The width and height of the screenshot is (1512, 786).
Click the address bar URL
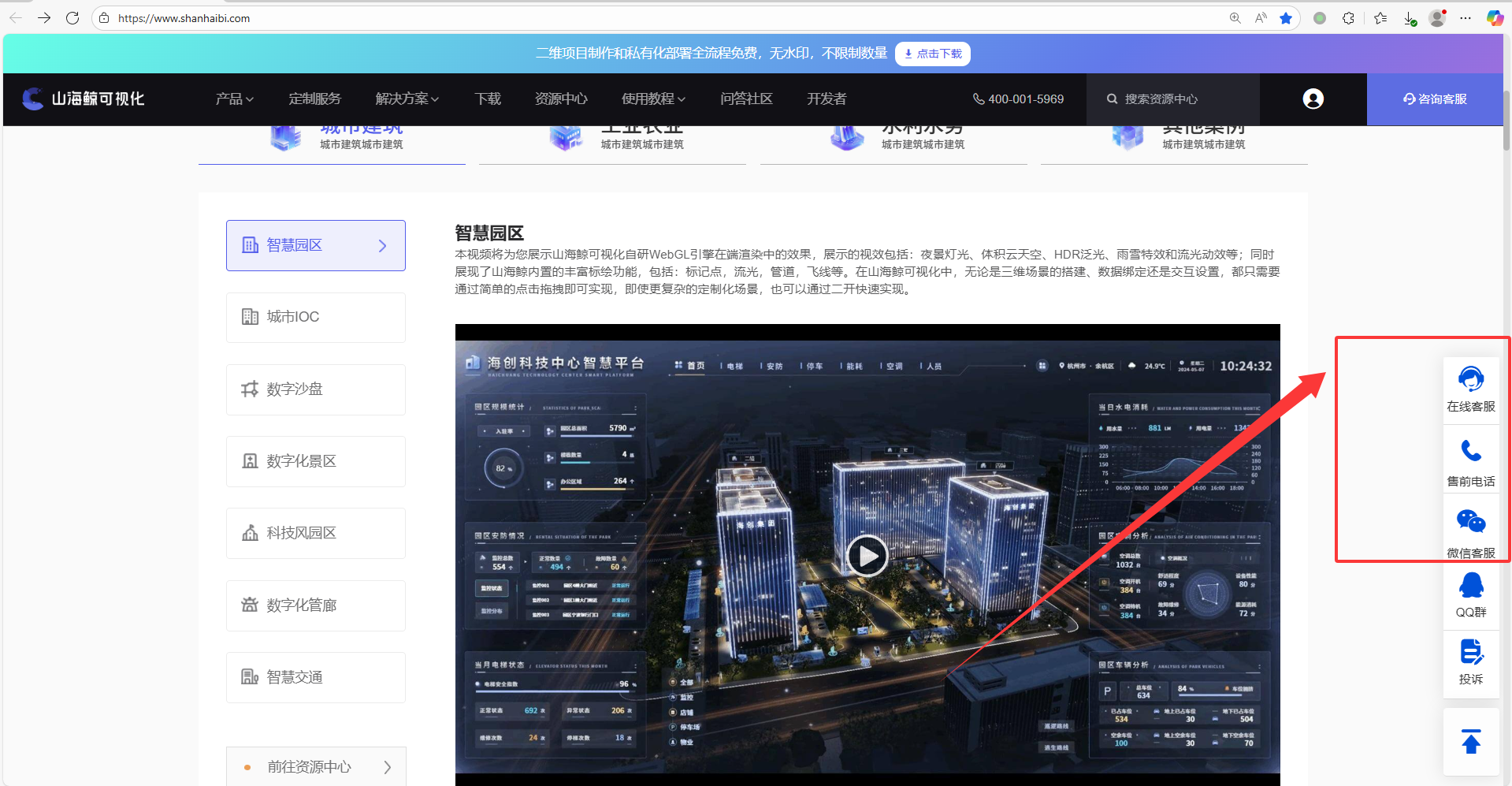(x=184, y=18)
